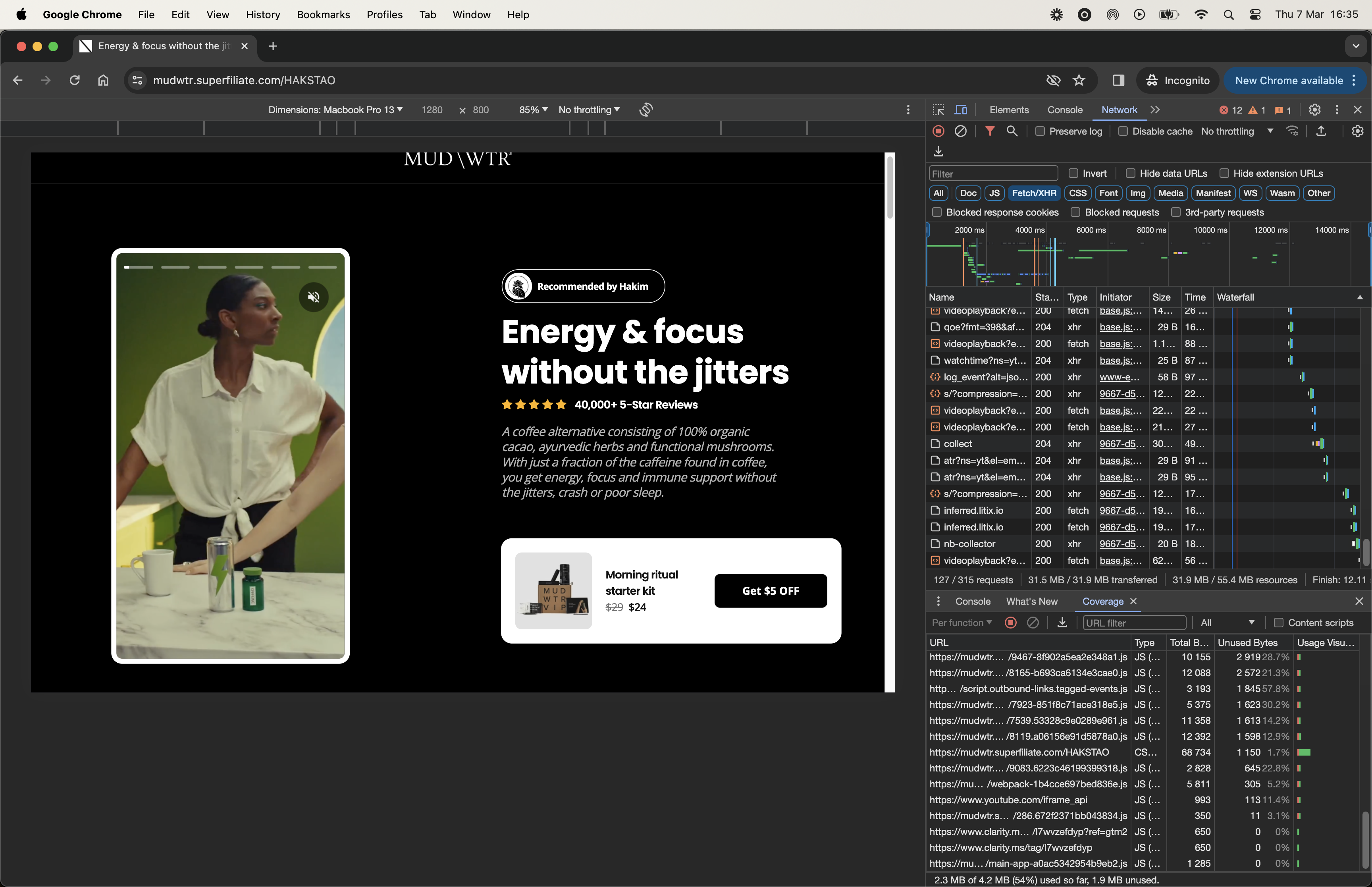The image size is (1372, 887).
Task: Click Recommended by Hakim badge
Action: click(583, 286)
